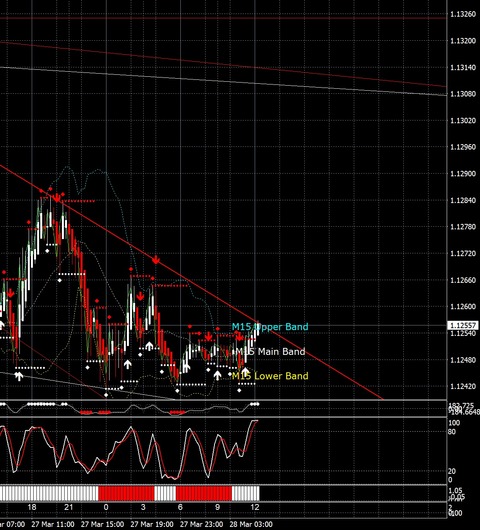Click the 1.12660 price level on the axis
480x530 pixels.
tap(463, 280)
